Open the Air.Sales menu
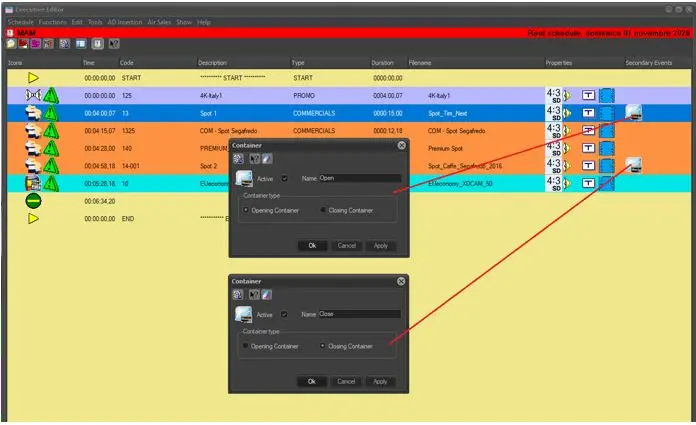 (x=159, y=21)
